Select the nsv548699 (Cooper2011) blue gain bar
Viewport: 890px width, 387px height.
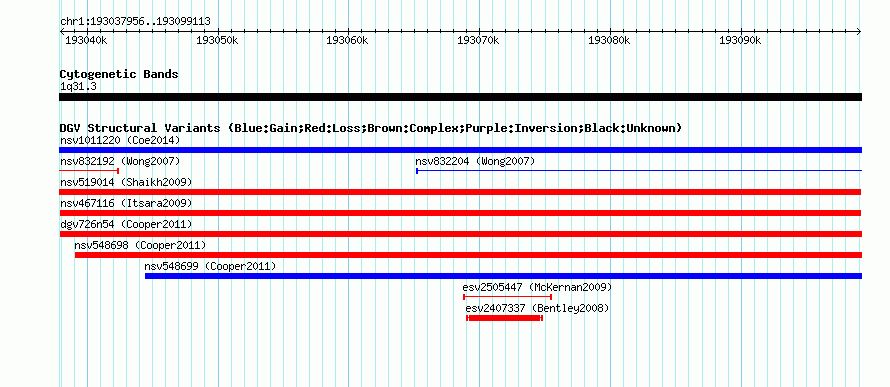click(503, 276)
